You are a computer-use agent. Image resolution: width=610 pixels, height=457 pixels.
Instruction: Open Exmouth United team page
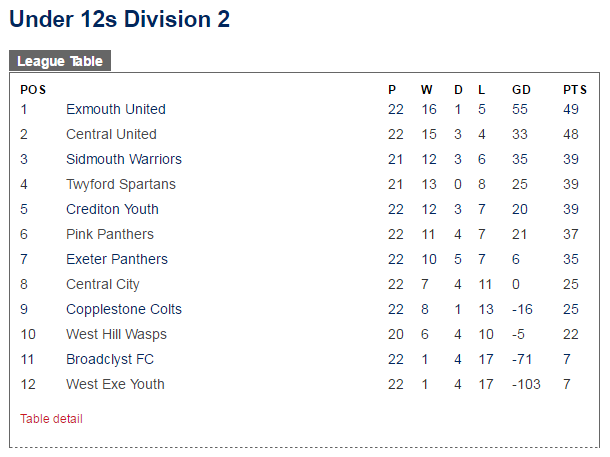pyautogui.click(x=116, y=109)
